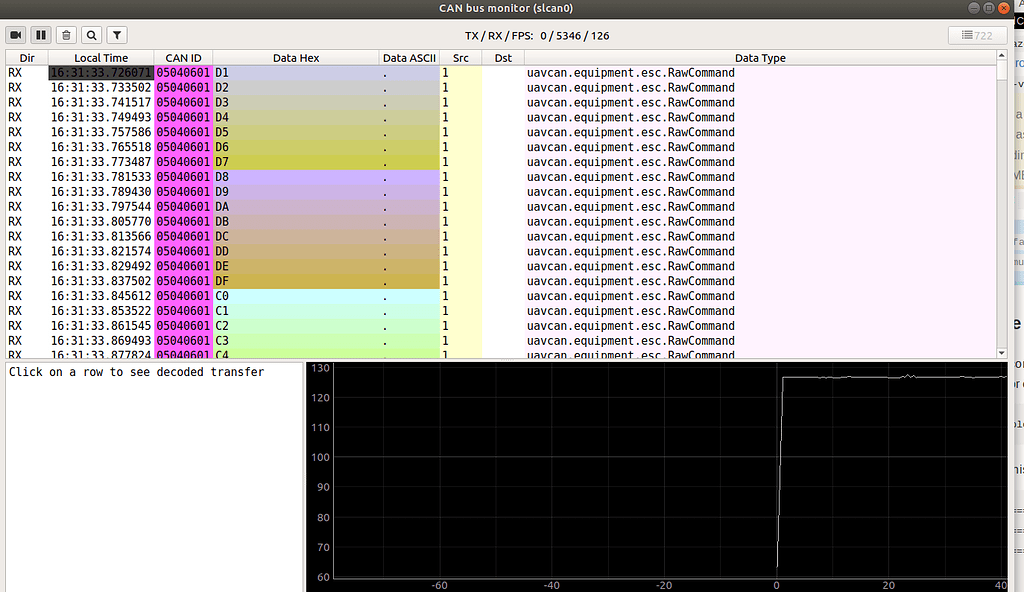This screenshot has width=1024, height=592.
Task: Select timestamp 16:31:33.837502
Action: tap(101, 281)
